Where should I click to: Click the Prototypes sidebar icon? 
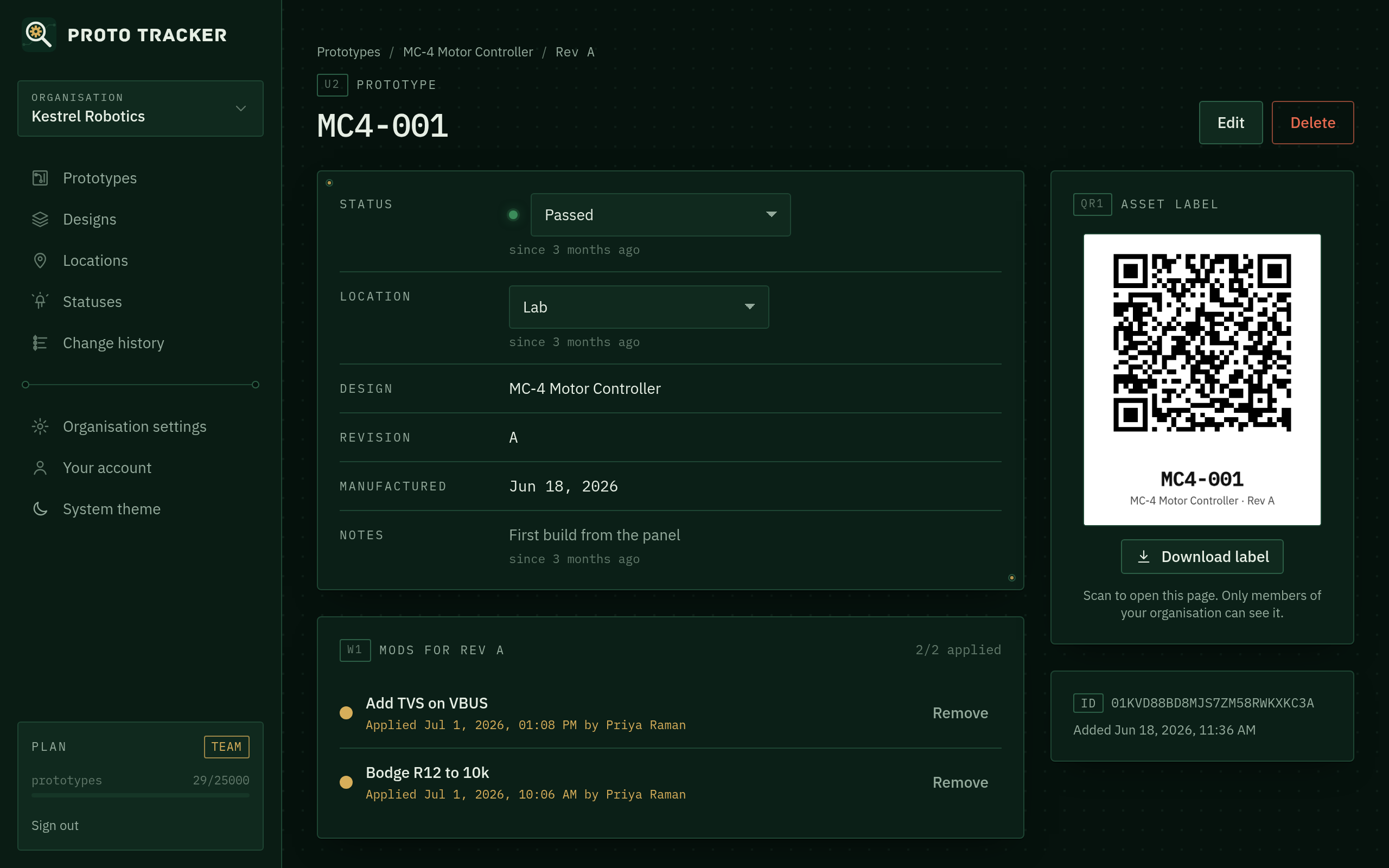(40, 178)
